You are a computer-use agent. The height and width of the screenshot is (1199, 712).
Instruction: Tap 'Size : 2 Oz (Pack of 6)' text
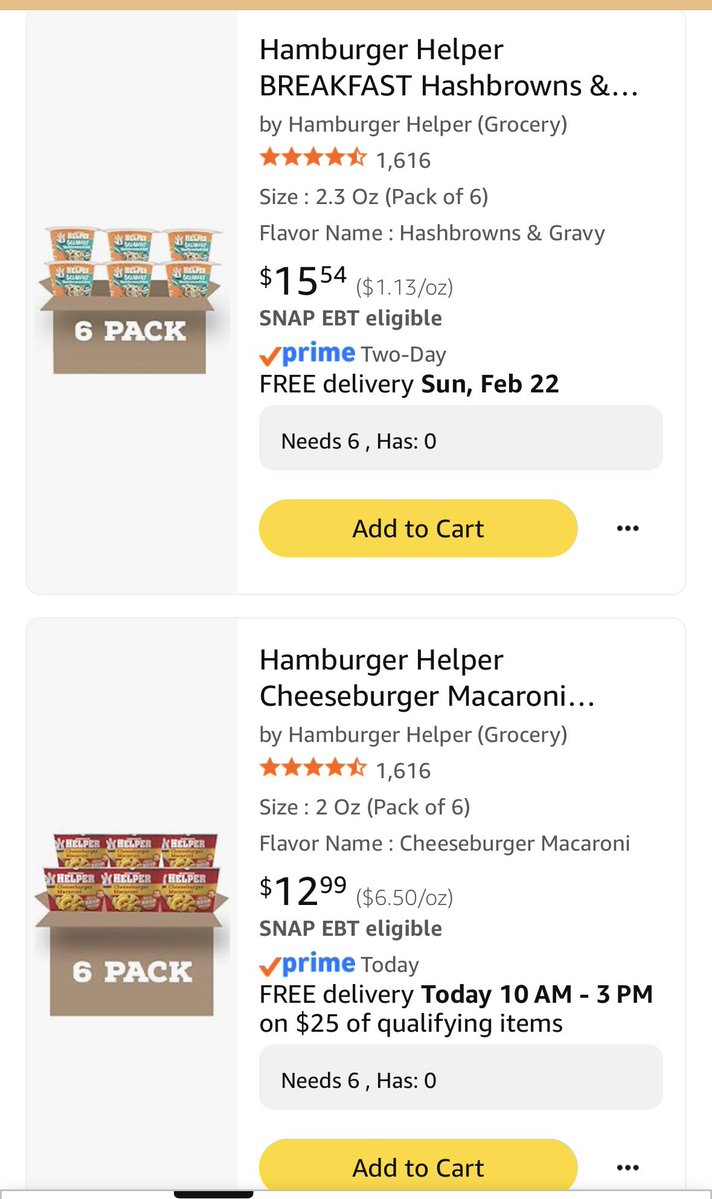(x=364, y=807)
